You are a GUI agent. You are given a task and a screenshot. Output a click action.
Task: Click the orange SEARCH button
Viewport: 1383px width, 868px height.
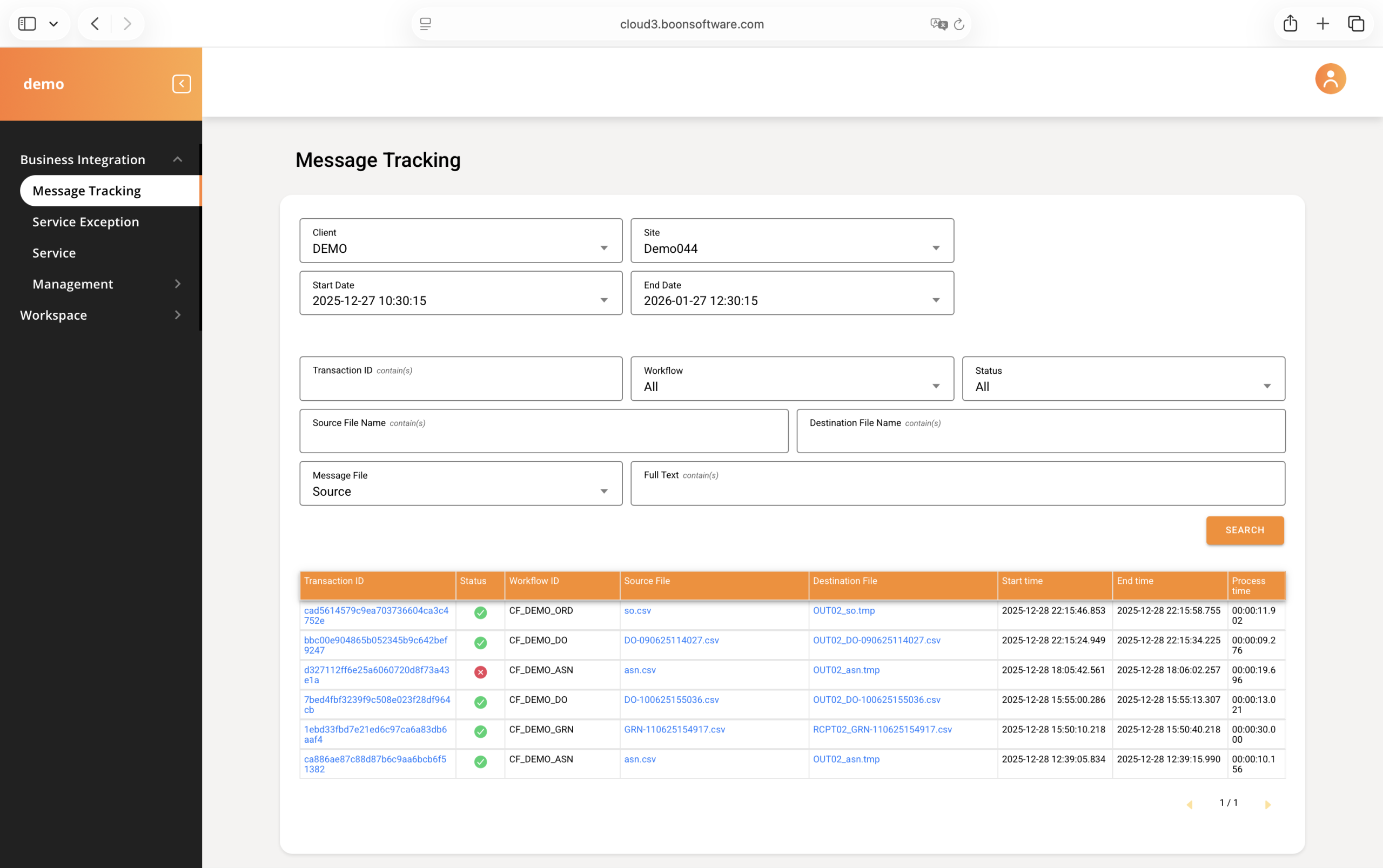coord(1245,530)
